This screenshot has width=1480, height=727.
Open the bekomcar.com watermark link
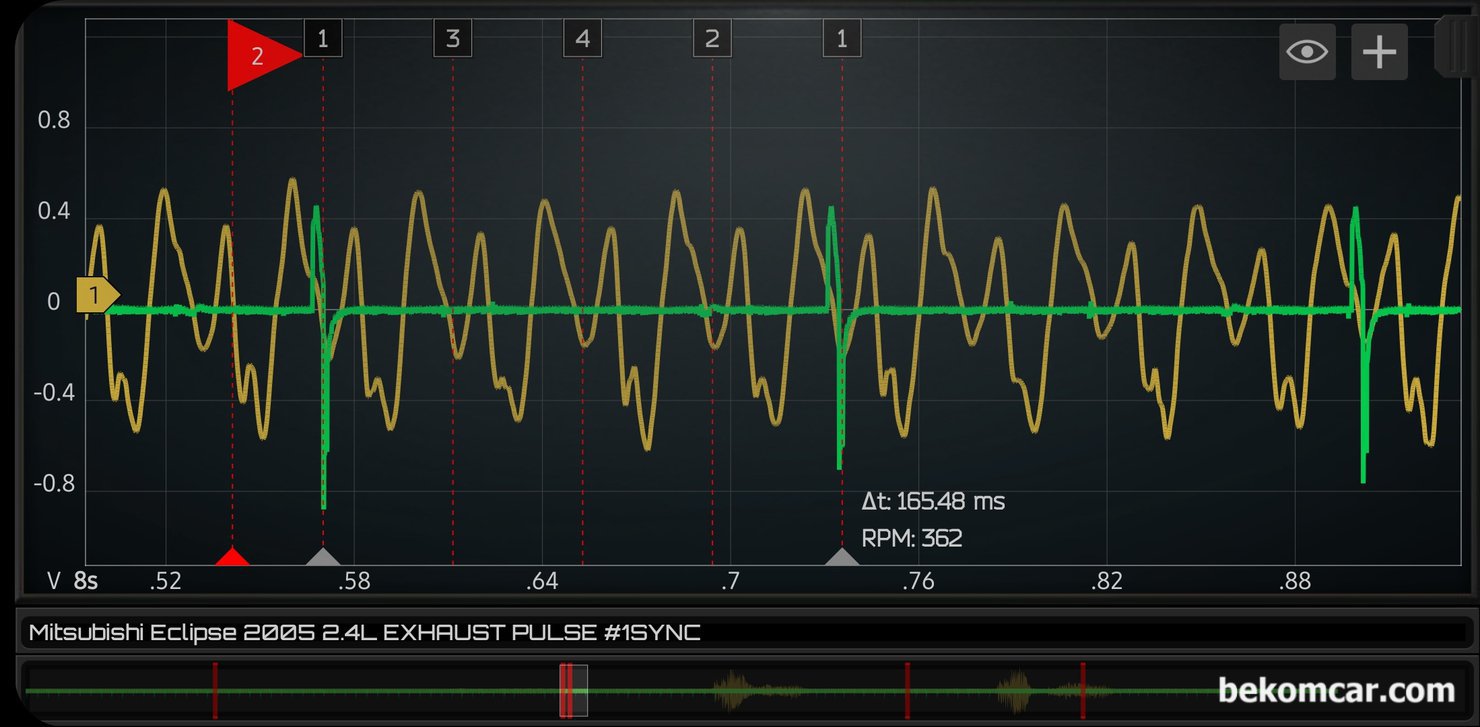click(1336, 690)
